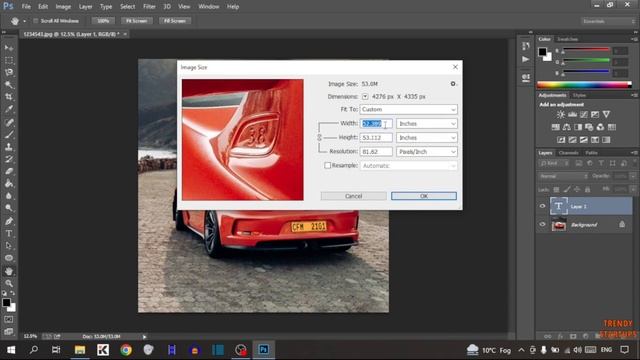The height and width of the screenshot is (360, 640).
Task: Open the Filter menu
Action: (149, 7)
